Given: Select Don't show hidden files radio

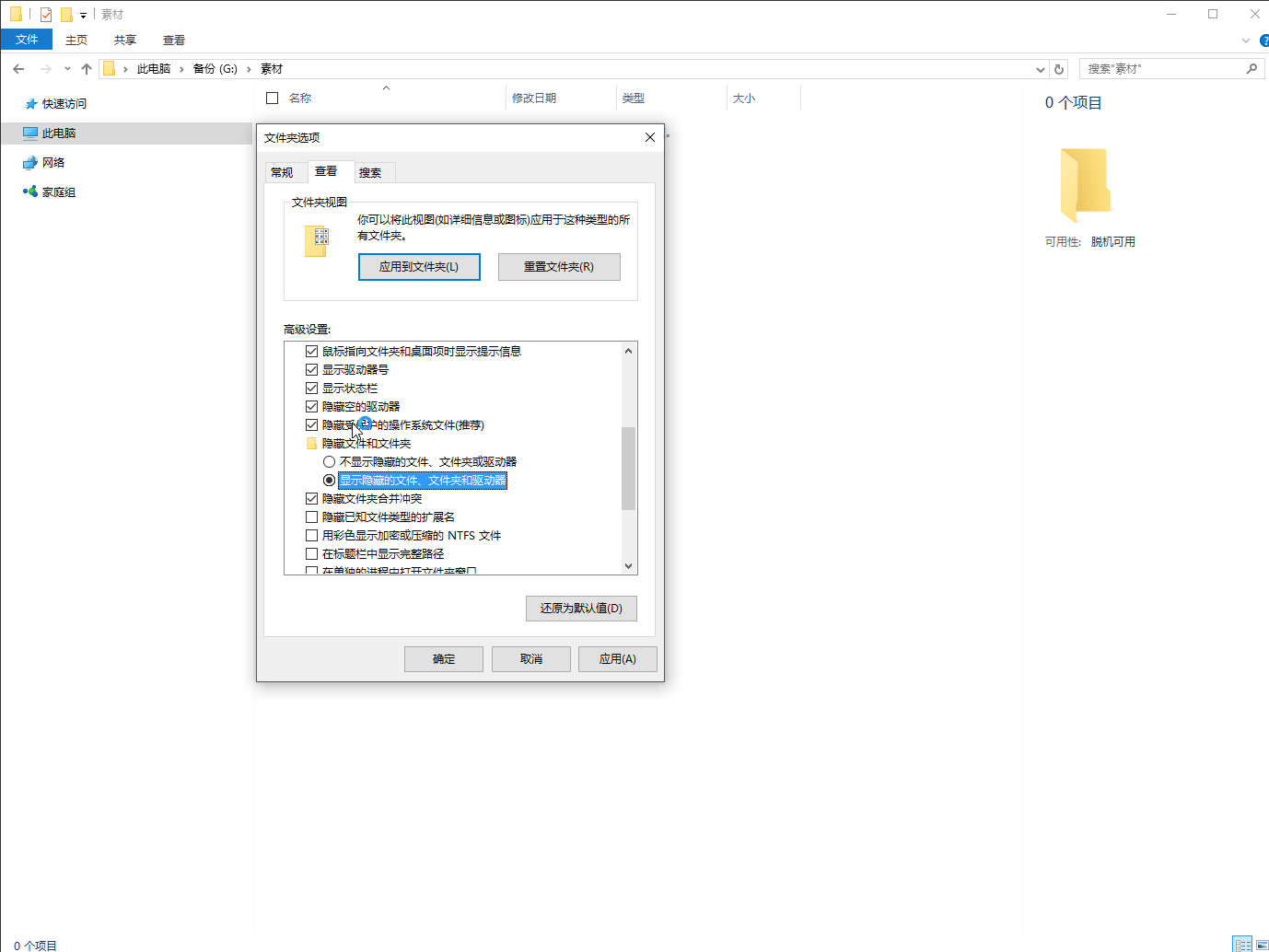Looking at the screenshot, I should (329, 462).
